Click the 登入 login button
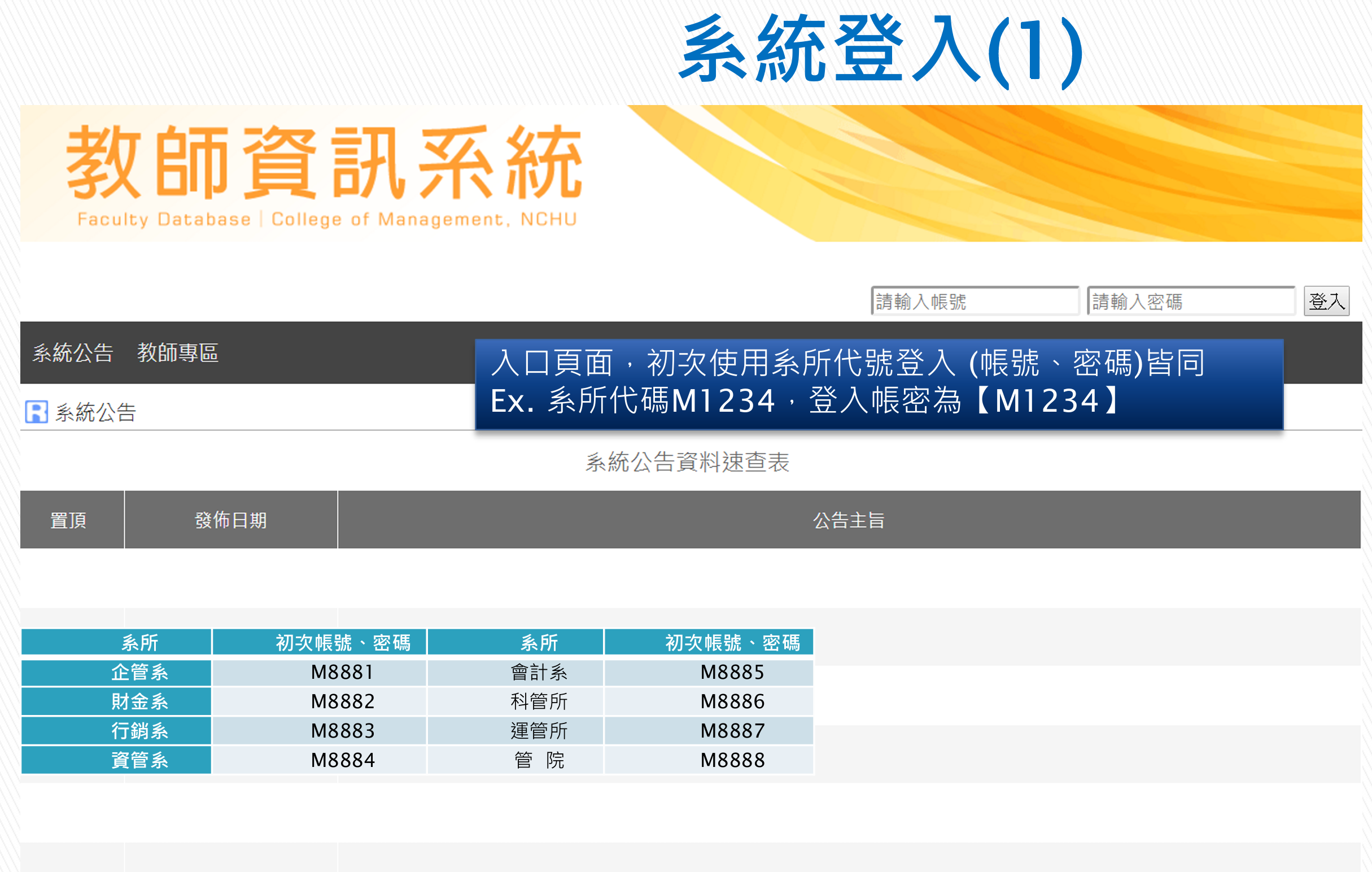Viewport: 1372px width, 872px height. (1326, 301)
